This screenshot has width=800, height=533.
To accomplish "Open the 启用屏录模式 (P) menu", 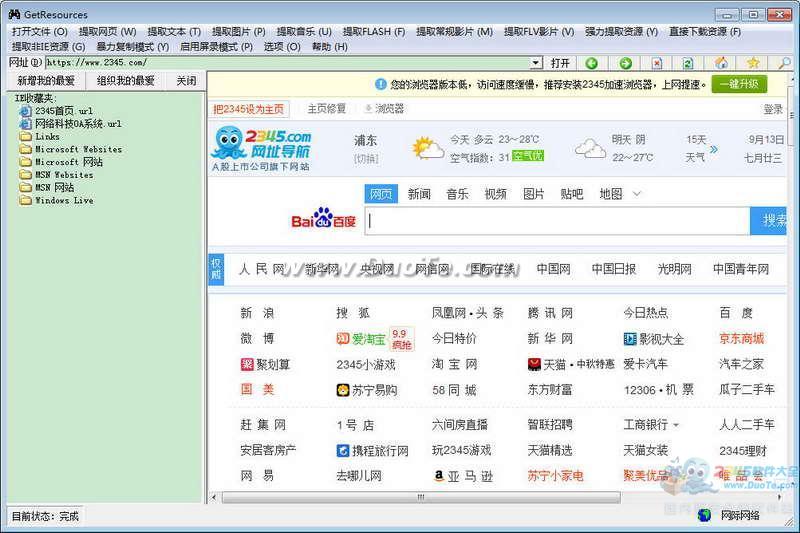I will 216,47.
